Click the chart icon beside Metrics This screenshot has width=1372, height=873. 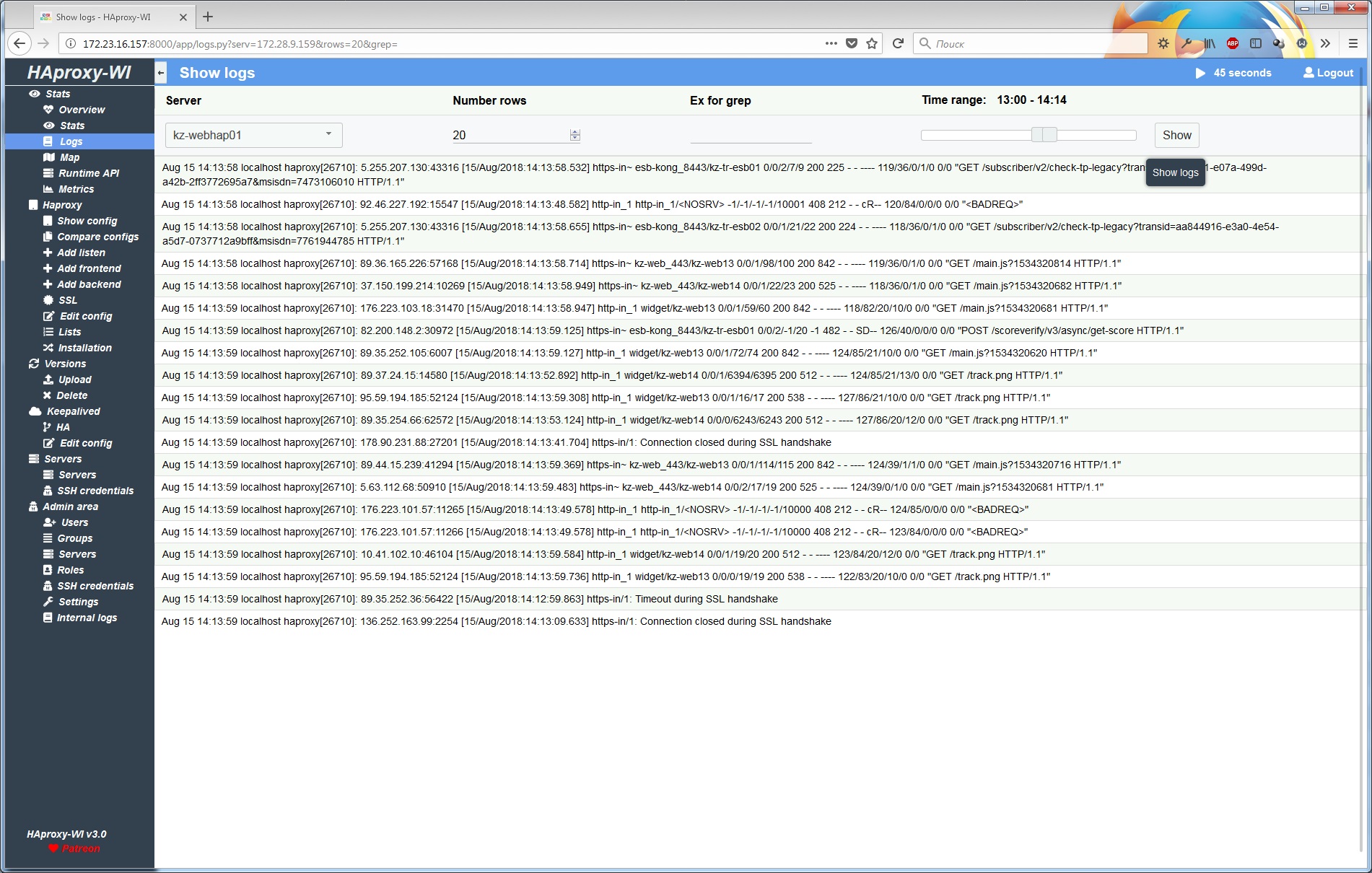pos(48,189)
